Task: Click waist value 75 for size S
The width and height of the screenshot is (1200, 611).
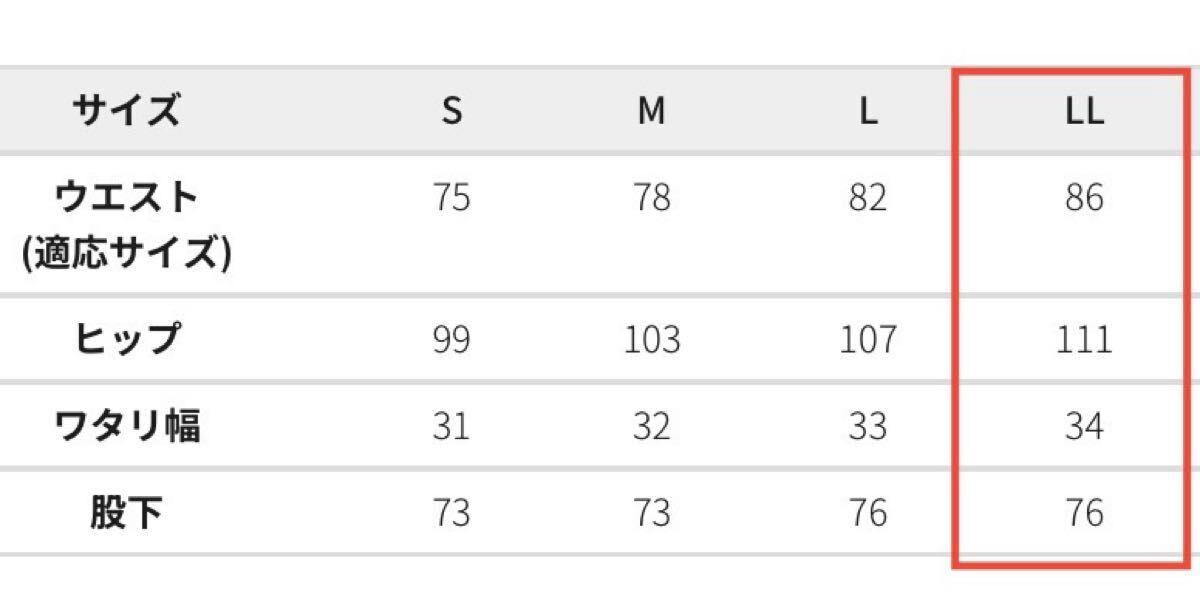Action: [x=452, y=198]
